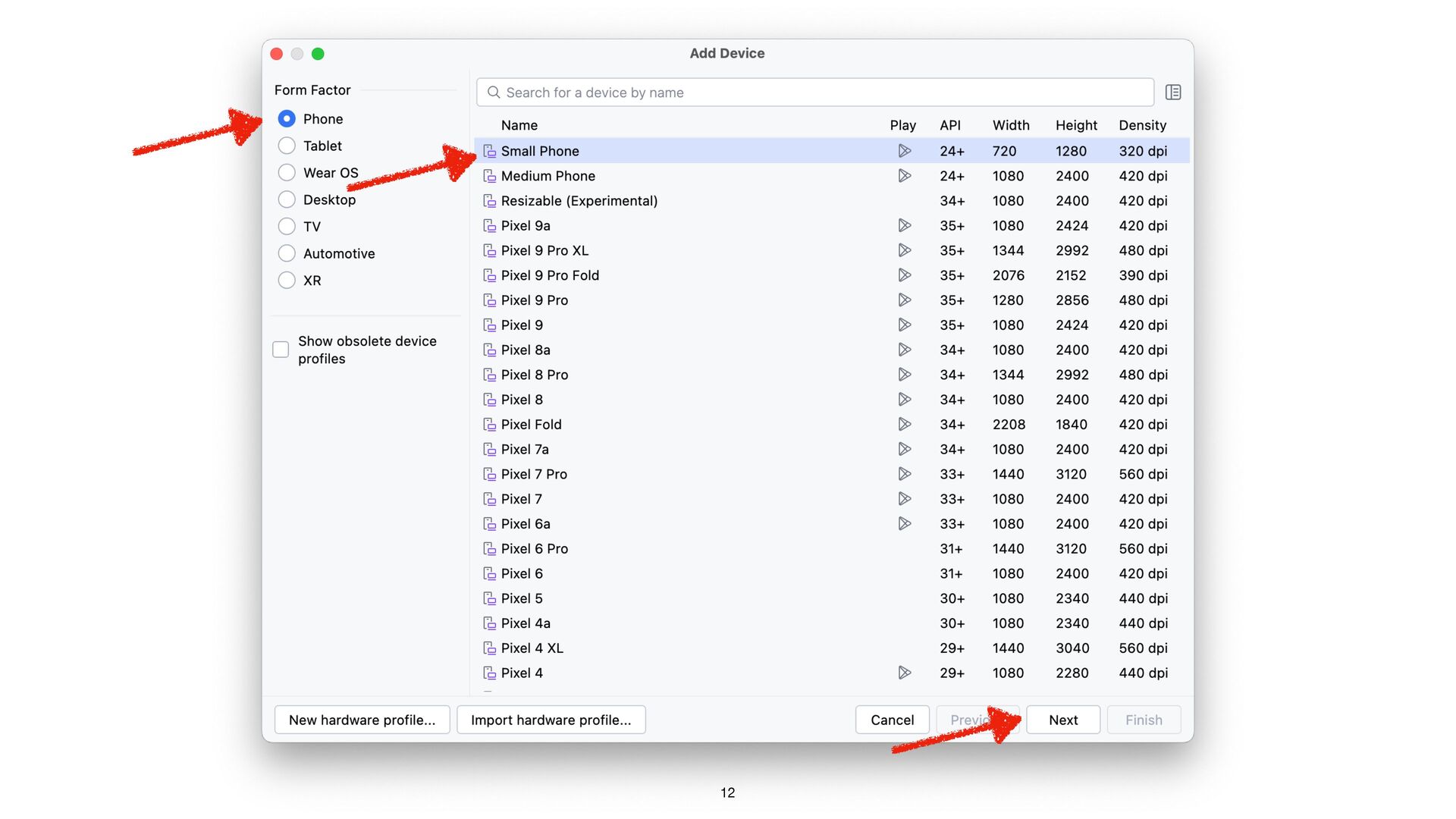1456x819 pixels.
Task: Sort by the Width column header
Action: click(x=1011, y=125)
